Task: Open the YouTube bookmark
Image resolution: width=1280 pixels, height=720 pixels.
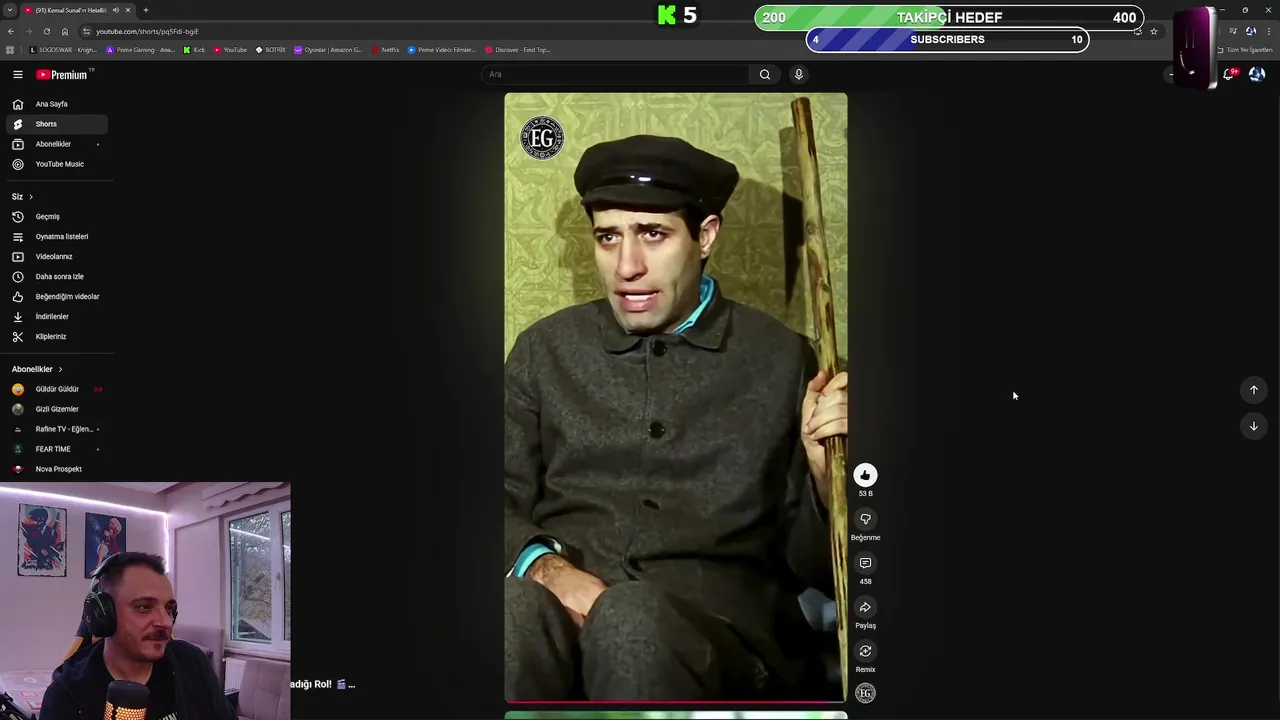Action: 230,50
